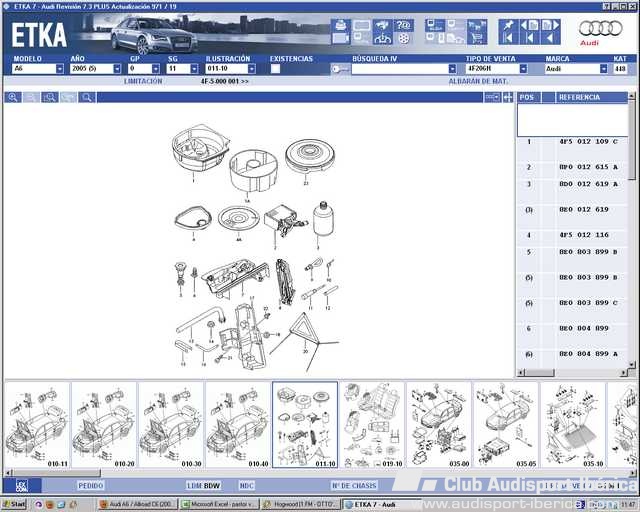Click the key icon next to Búsqueda IV

click(340, 69)
